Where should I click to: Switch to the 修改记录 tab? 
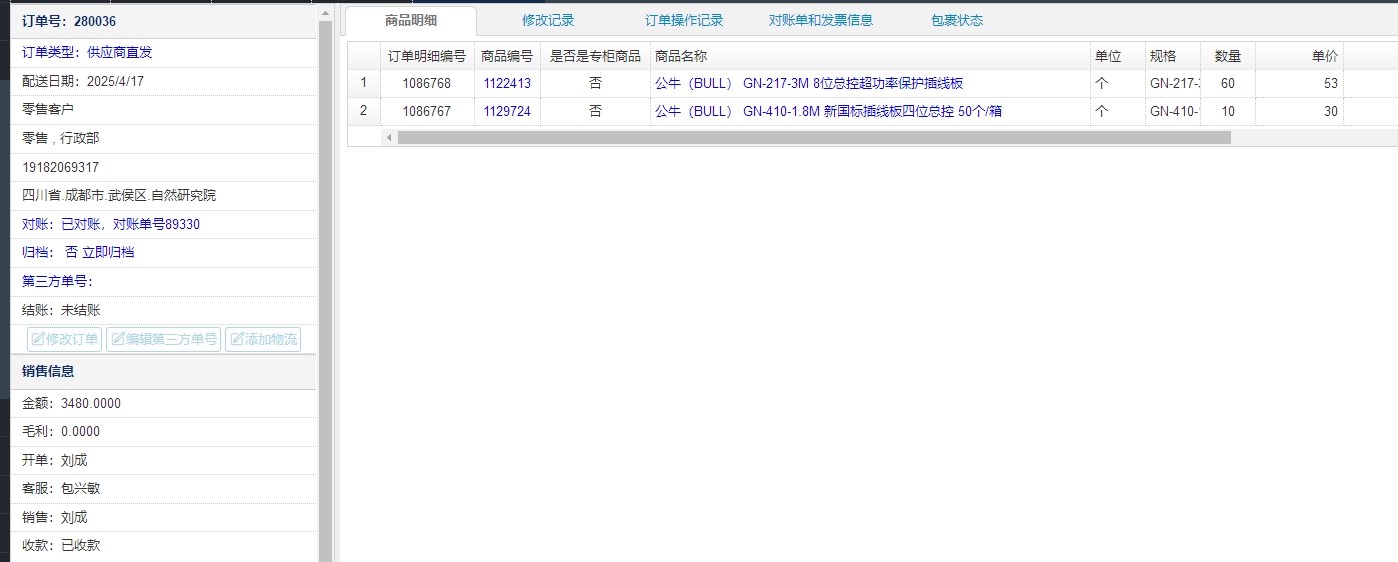tap(548, 21)
